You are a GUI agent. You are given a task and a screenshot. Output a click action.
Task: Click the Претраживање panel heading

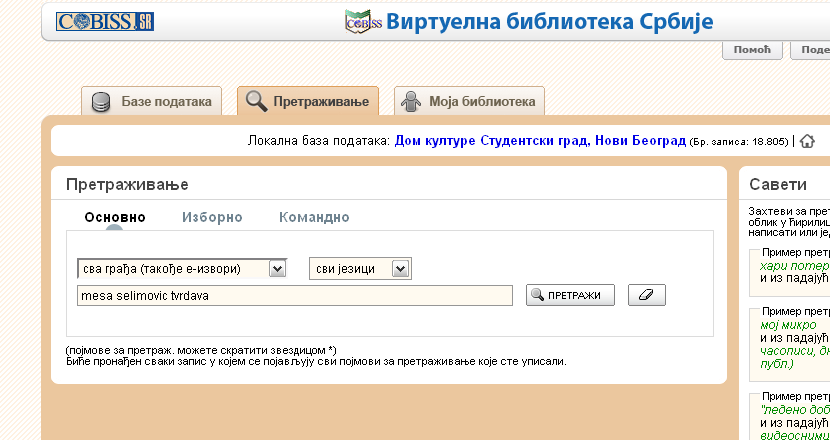[x=127, y=184]
